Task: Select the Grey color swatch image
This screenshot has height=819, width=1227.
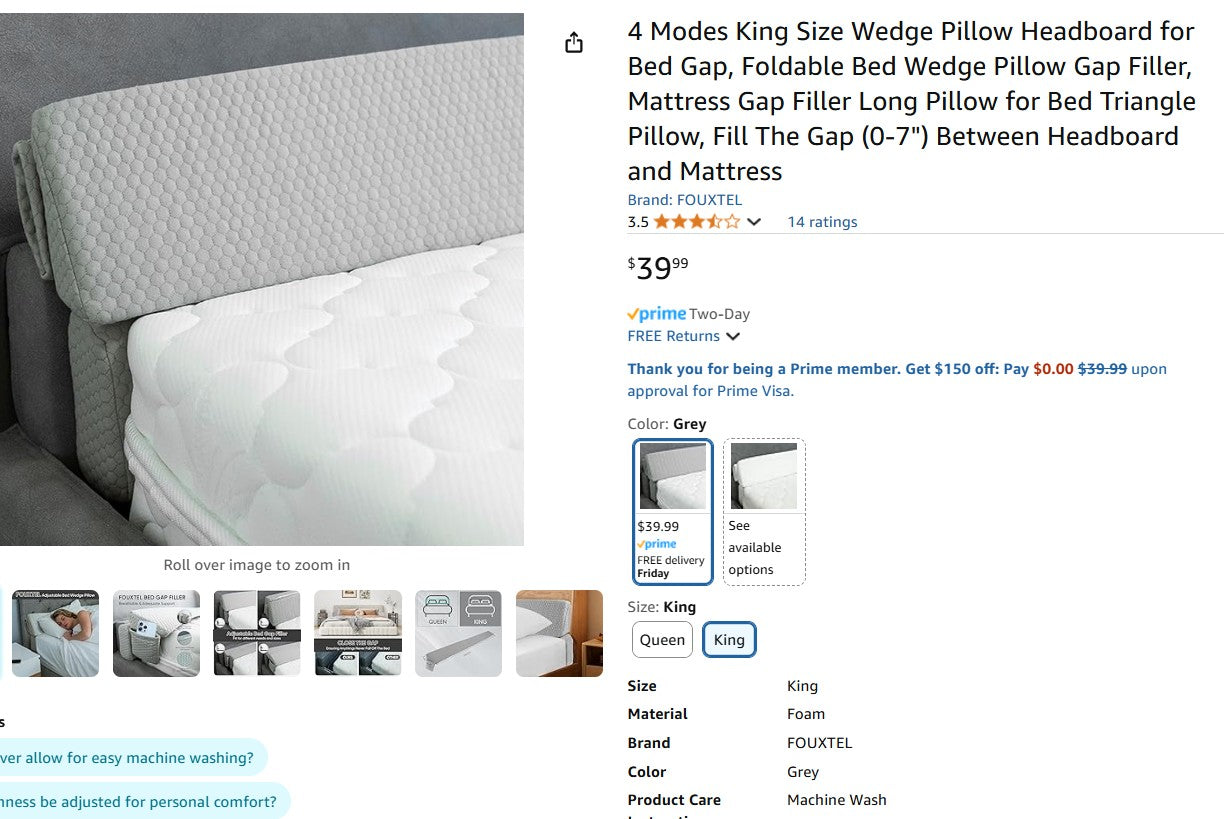Action: (671, 476)
